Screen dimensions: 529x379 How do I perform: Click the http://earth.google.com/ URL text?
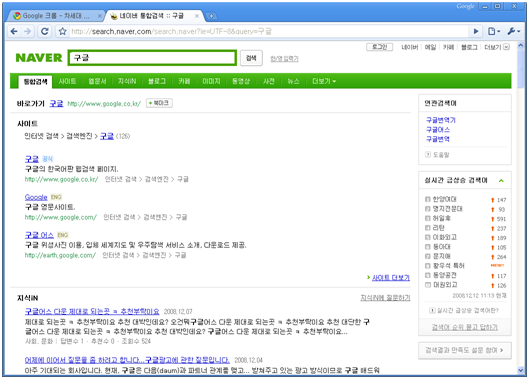point(60,255)
